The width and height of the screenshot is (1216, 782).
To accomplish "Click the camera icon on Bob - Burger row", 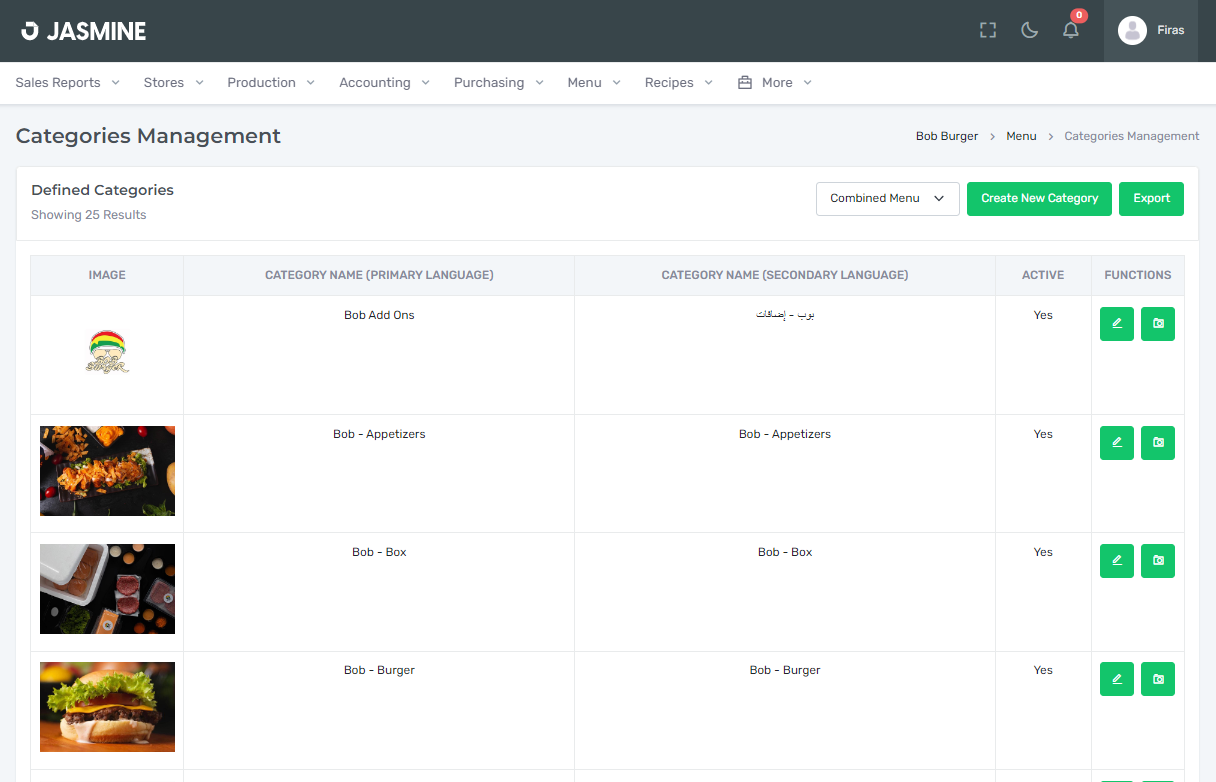I will [x=1157, y=678].
